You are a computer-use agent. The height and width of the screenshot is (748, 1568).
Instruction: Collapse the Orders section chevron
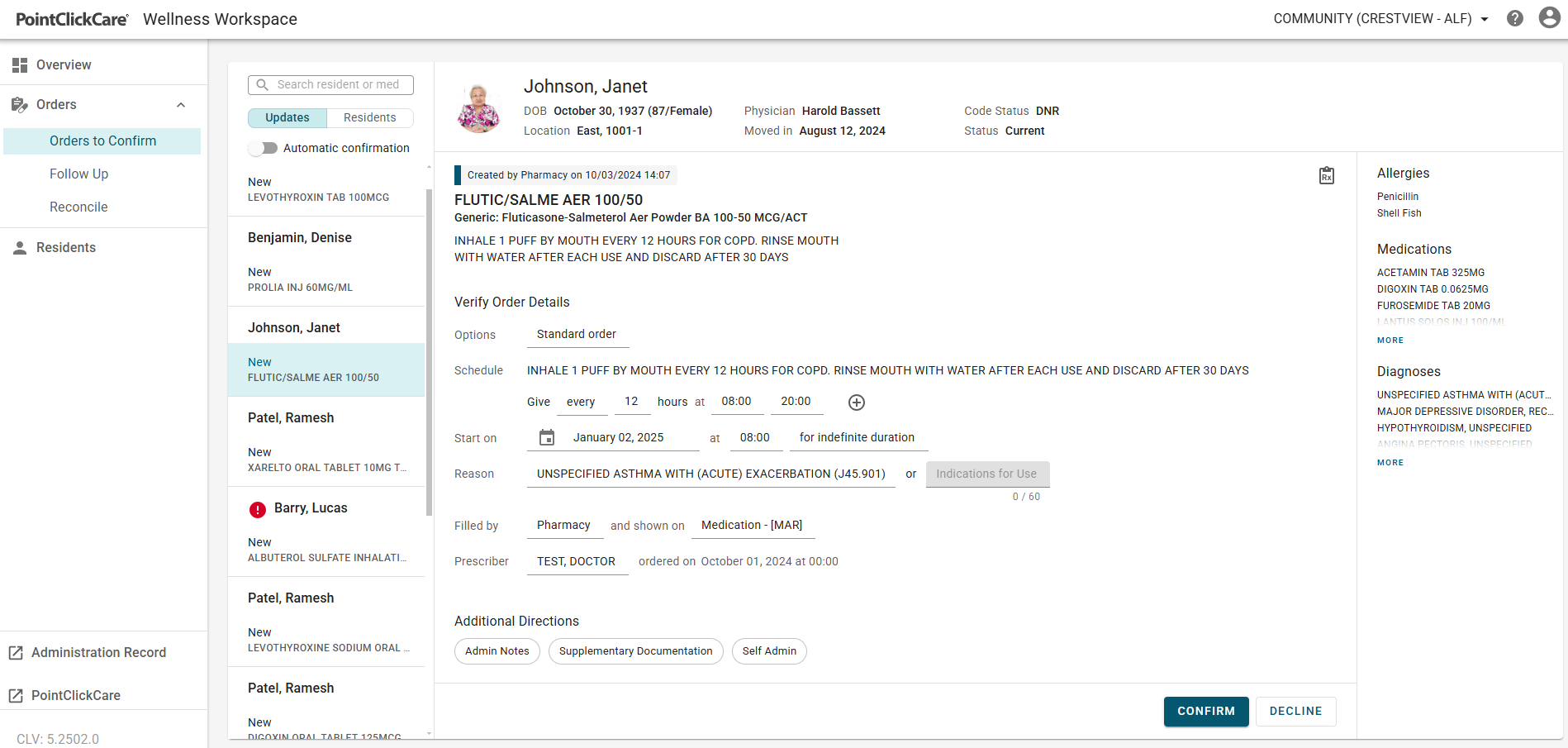tap(181, 105)
